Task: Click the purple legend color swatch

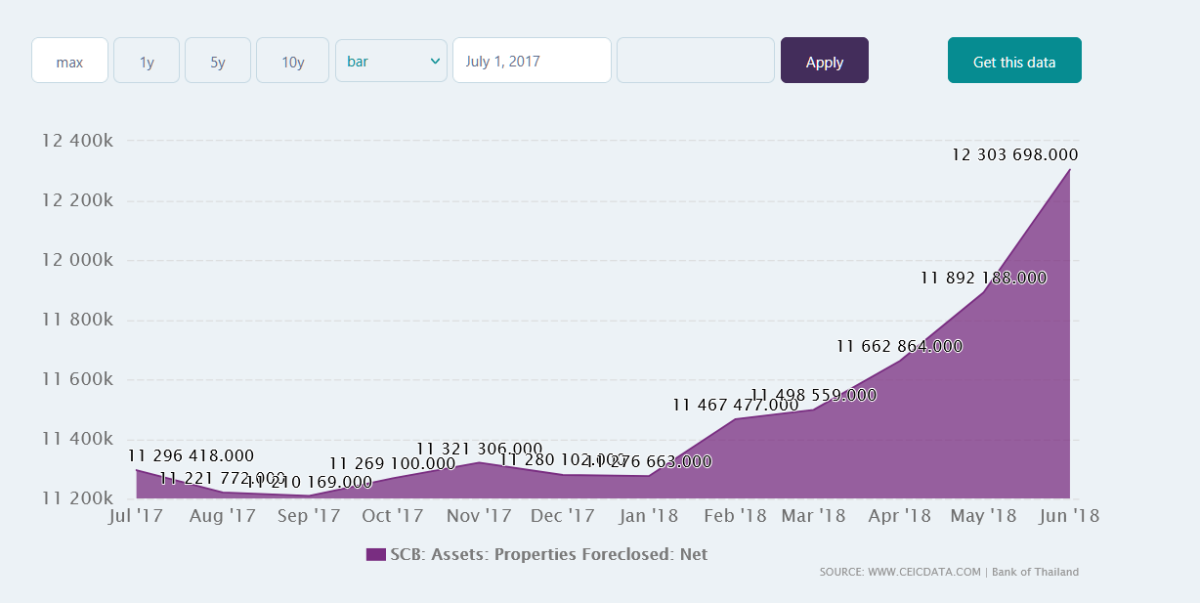Action: 375,554
